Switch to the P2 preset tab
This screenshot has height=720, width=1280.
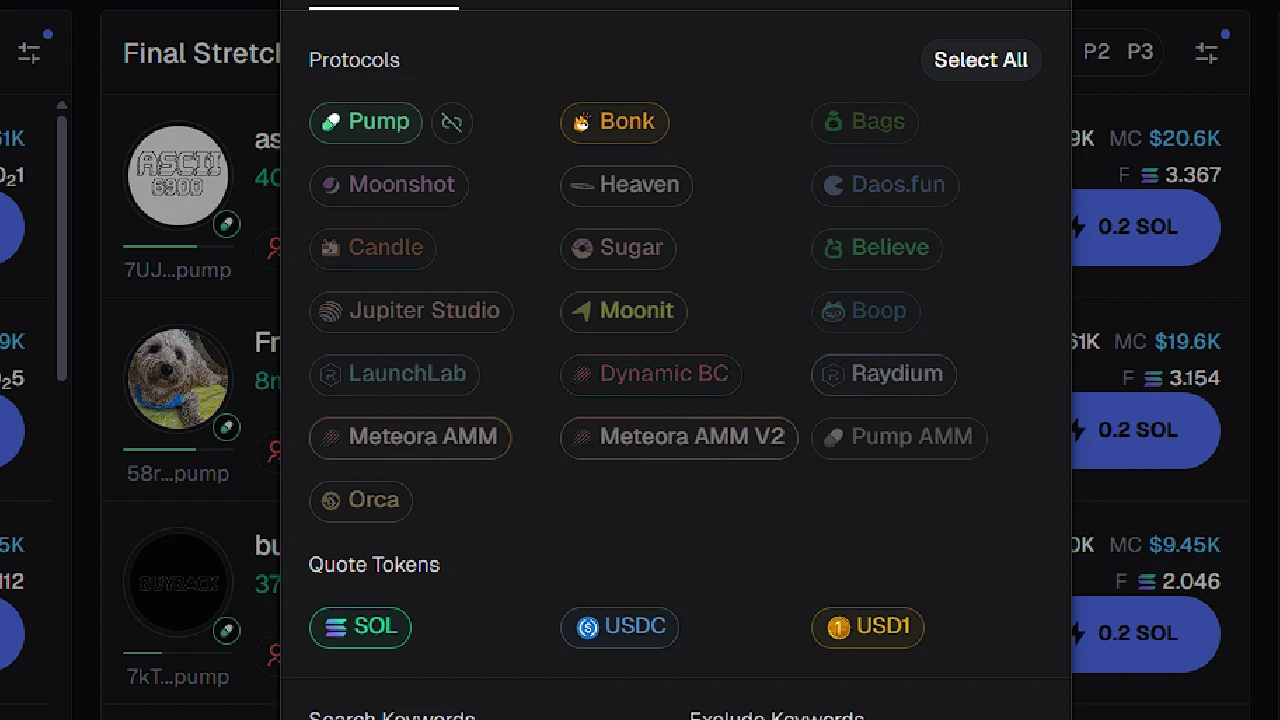pyautogui.click(x=1097, y=51)
